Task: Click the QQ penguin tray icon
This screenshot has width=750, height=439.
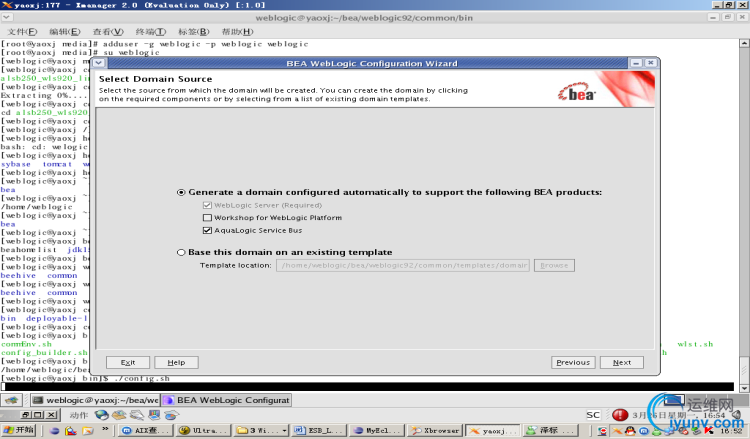Action: pos(630,431)
